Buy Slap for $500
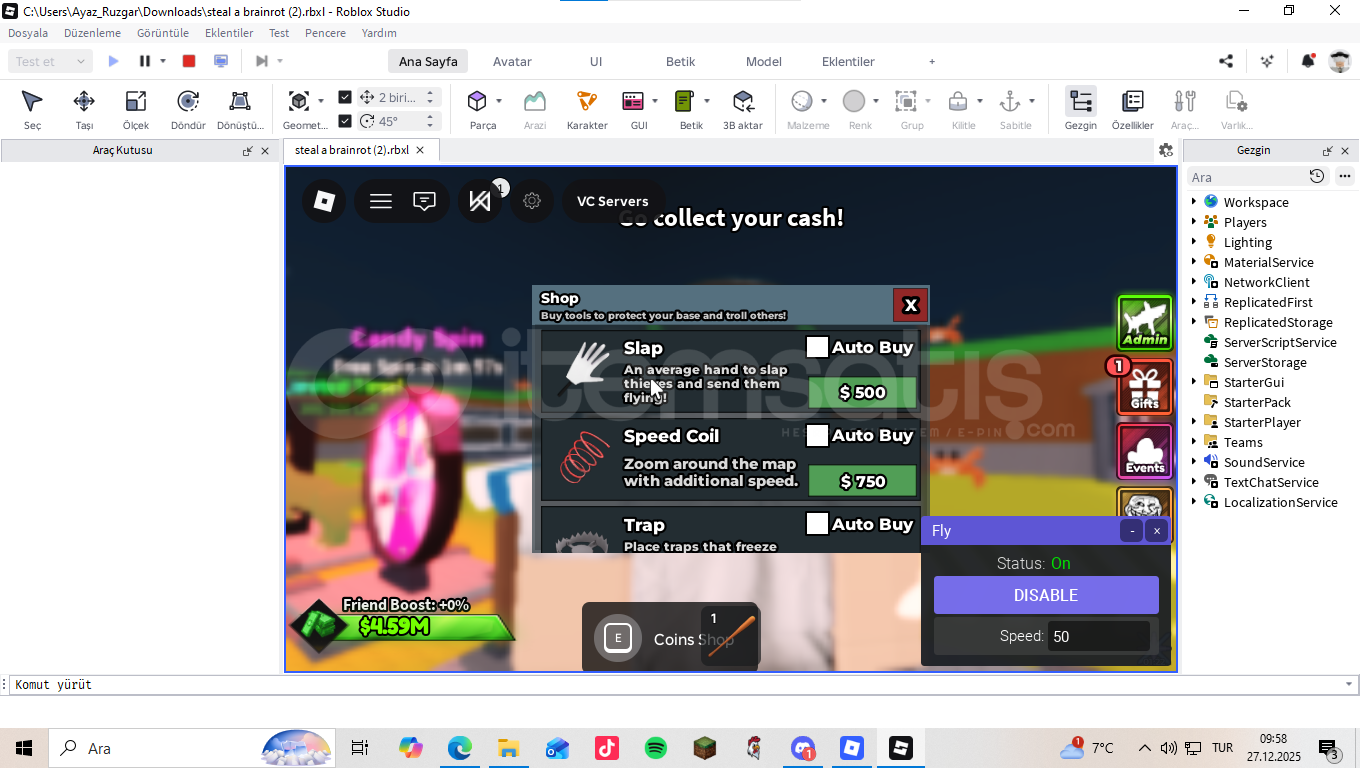 pos(862,392)
